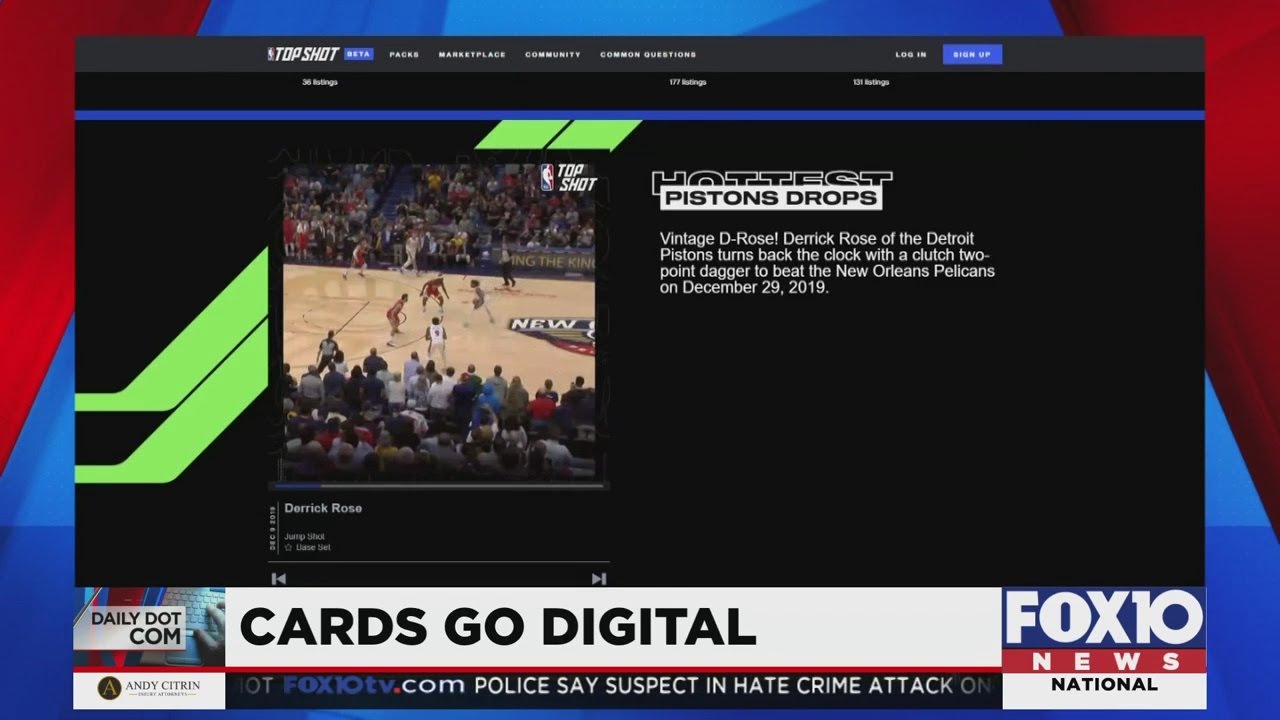Click the video progress bar
This screenshot has width=1280, height=720.
pos(440,486)
